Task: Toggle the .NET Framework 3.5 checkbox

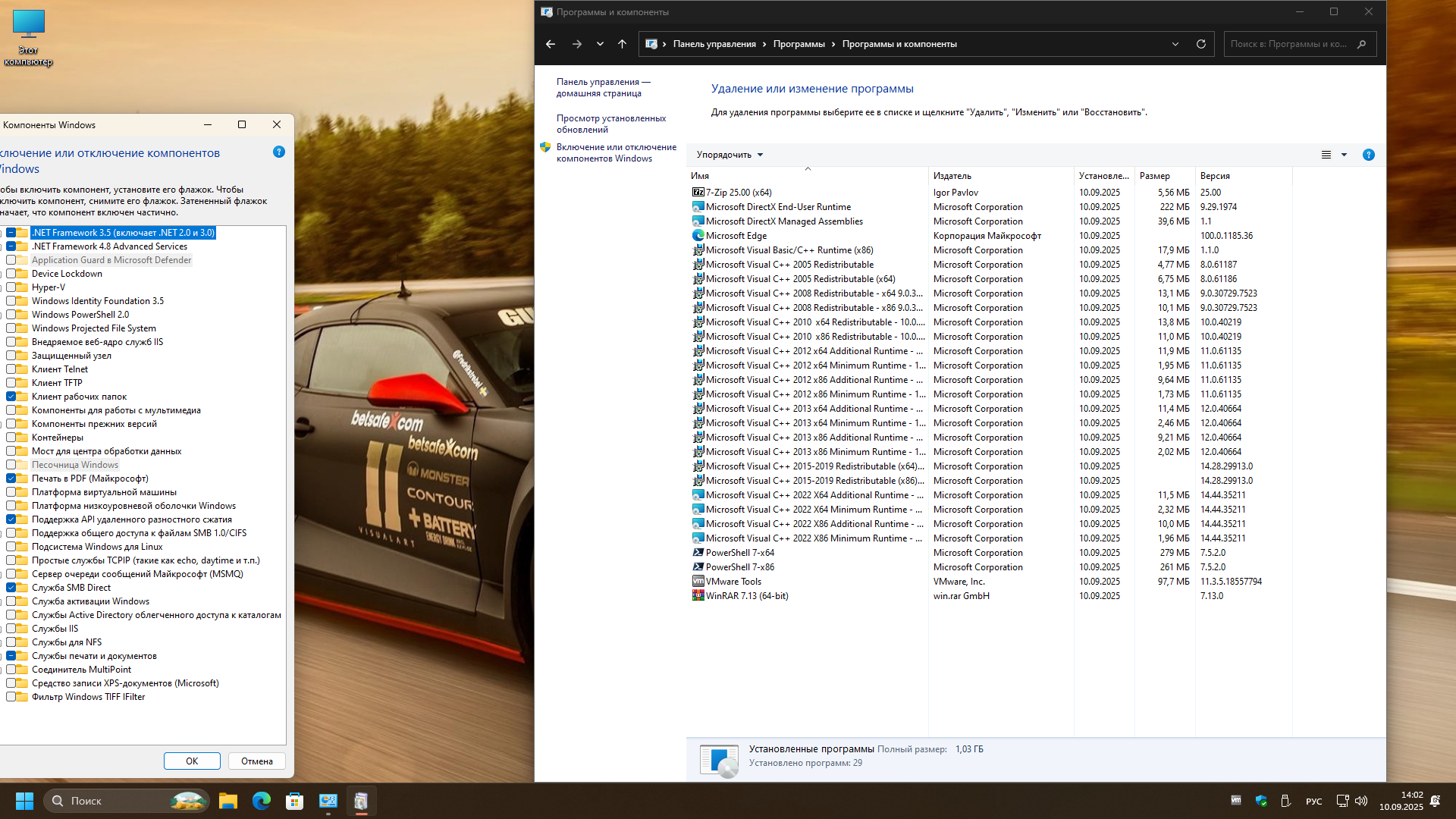Action: pos(11,233)
